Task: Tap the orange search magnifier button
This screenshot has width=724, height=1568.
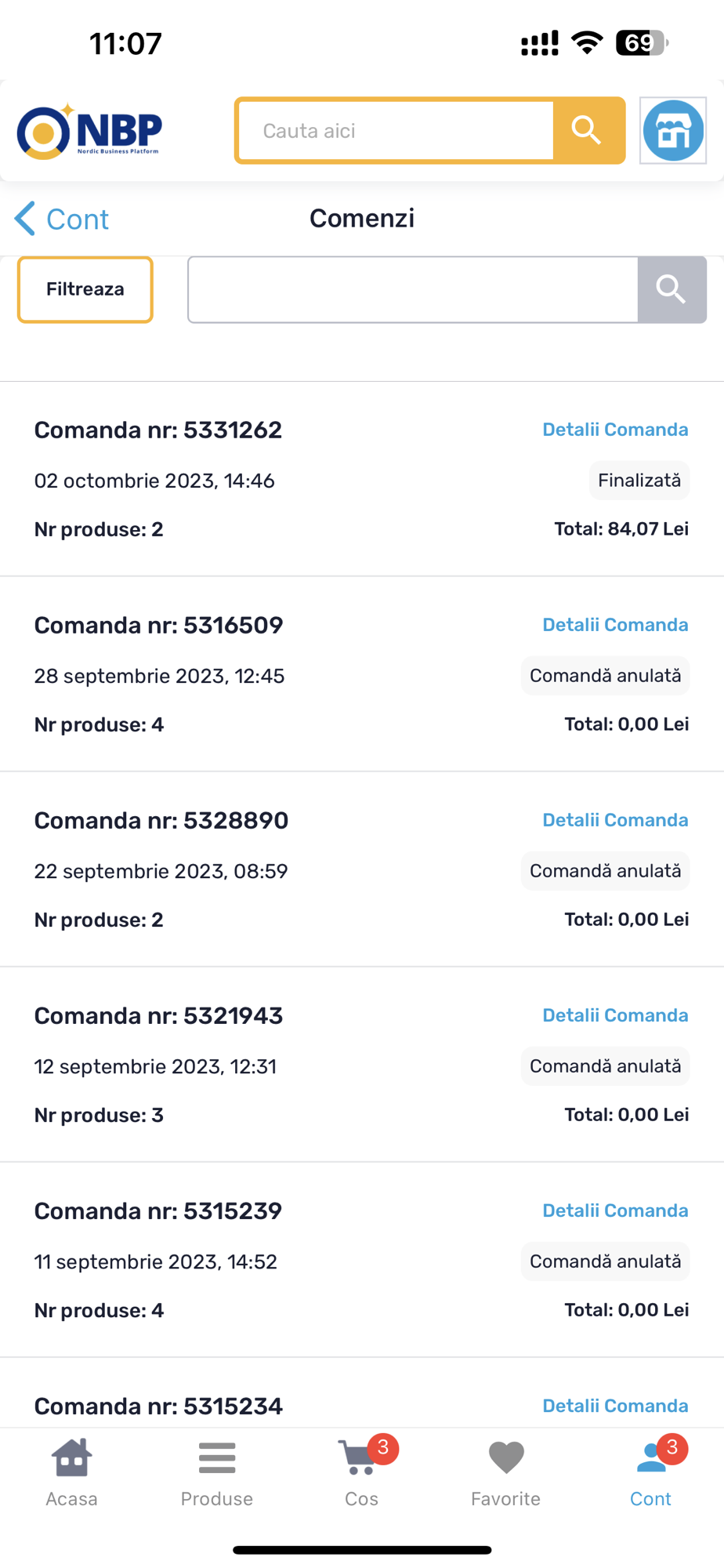Action: (x=588, y=131)
